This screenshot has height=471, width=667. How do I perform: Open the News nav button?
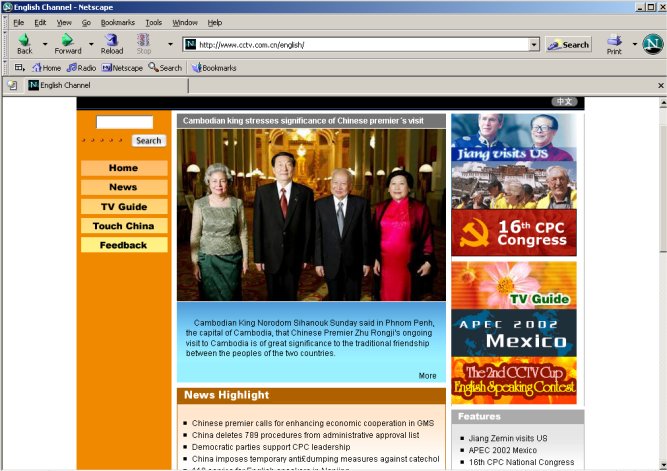124,187
